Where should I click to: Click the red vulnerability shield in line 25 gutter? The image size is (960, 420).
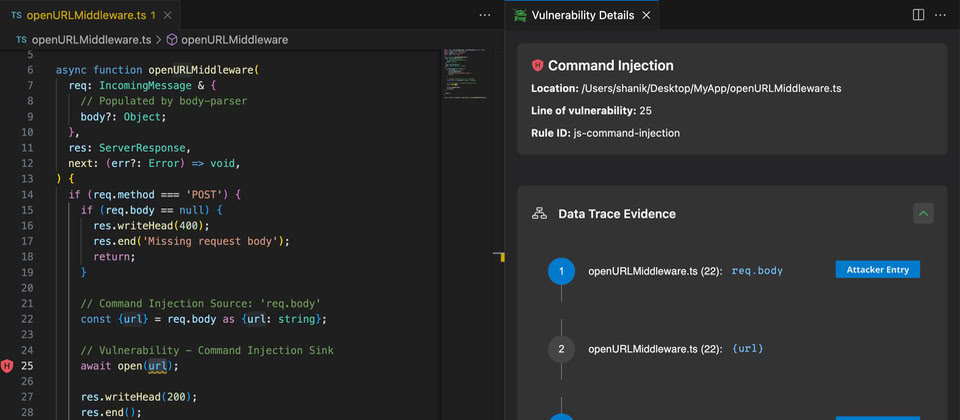point(8,367)
